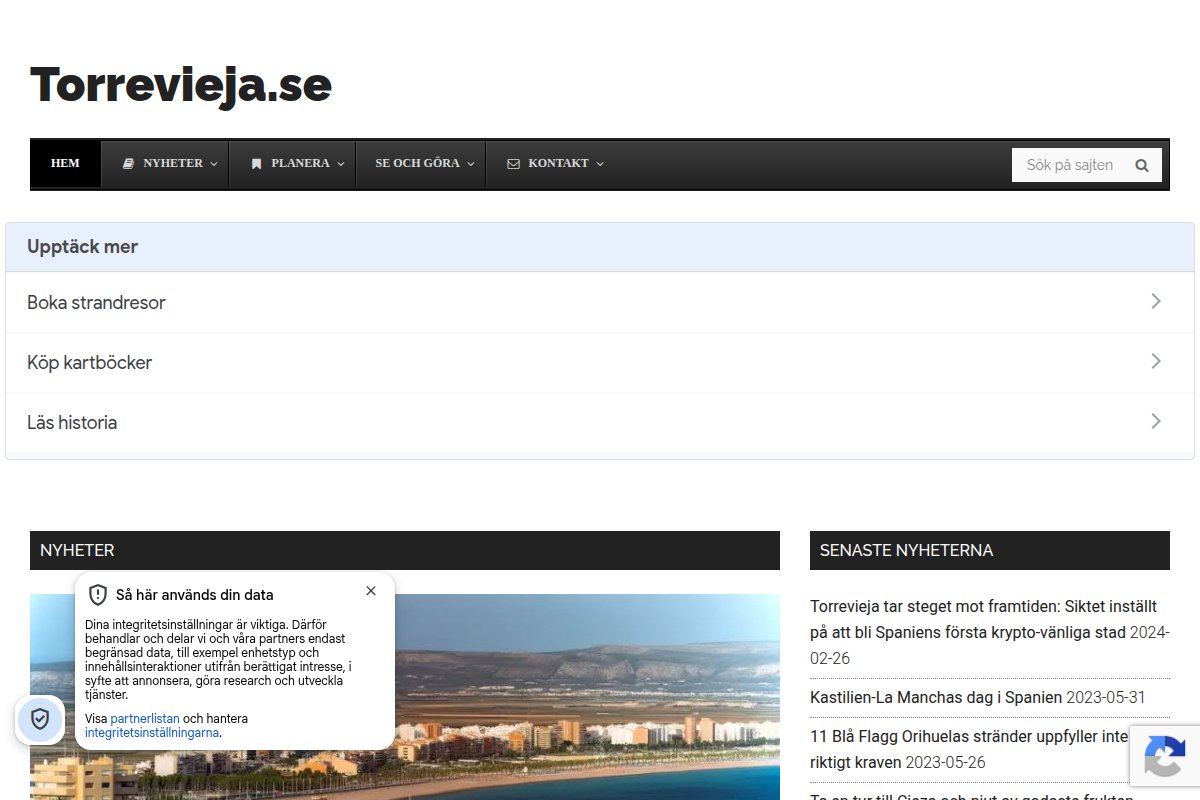The image size is (1200, 800).
Task: Select the Läs historia text
Action: point(72,422)
